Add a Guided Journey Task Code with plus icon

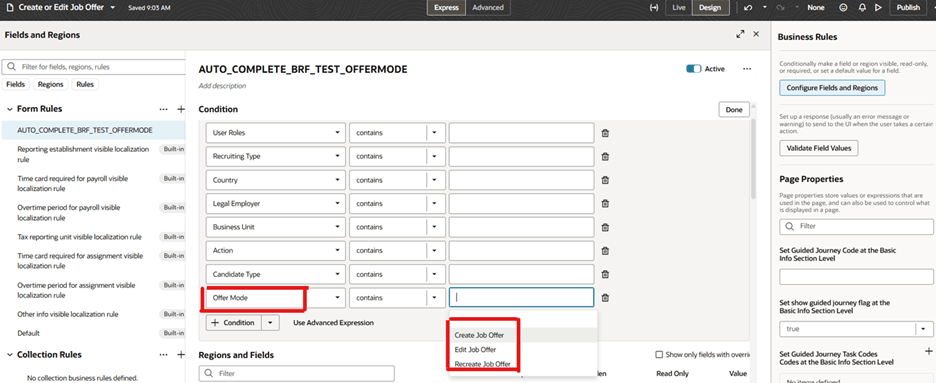928,352
